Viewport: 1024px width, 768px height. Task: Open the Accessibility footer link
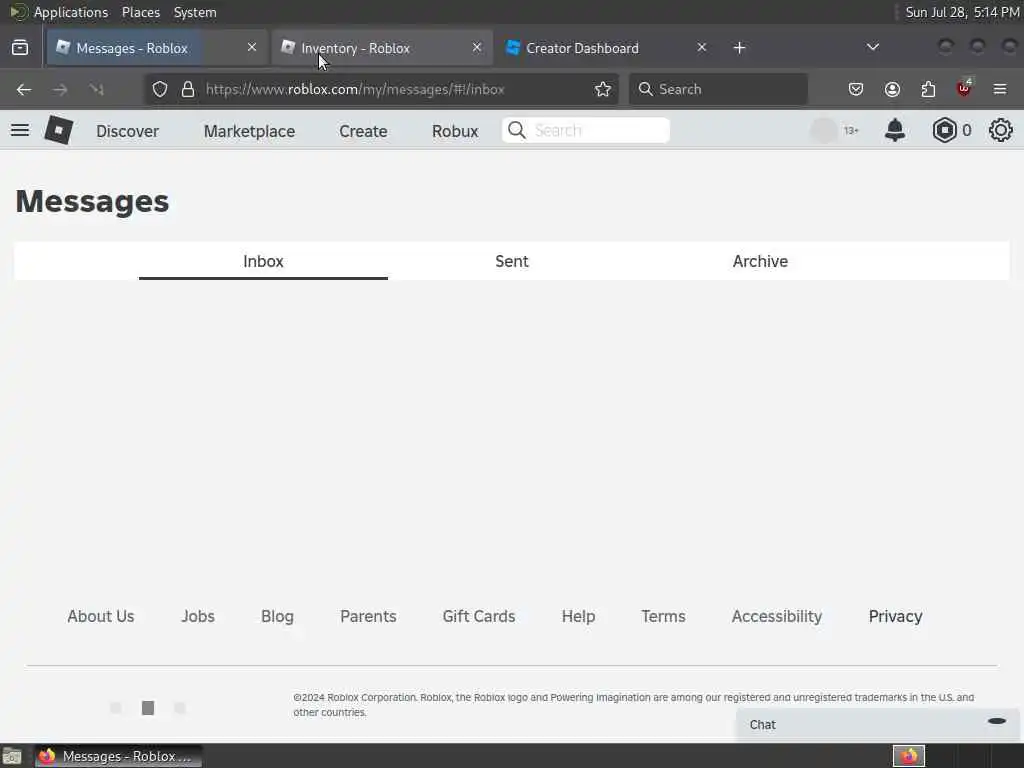pyautogui.click(x=777, y=616)
